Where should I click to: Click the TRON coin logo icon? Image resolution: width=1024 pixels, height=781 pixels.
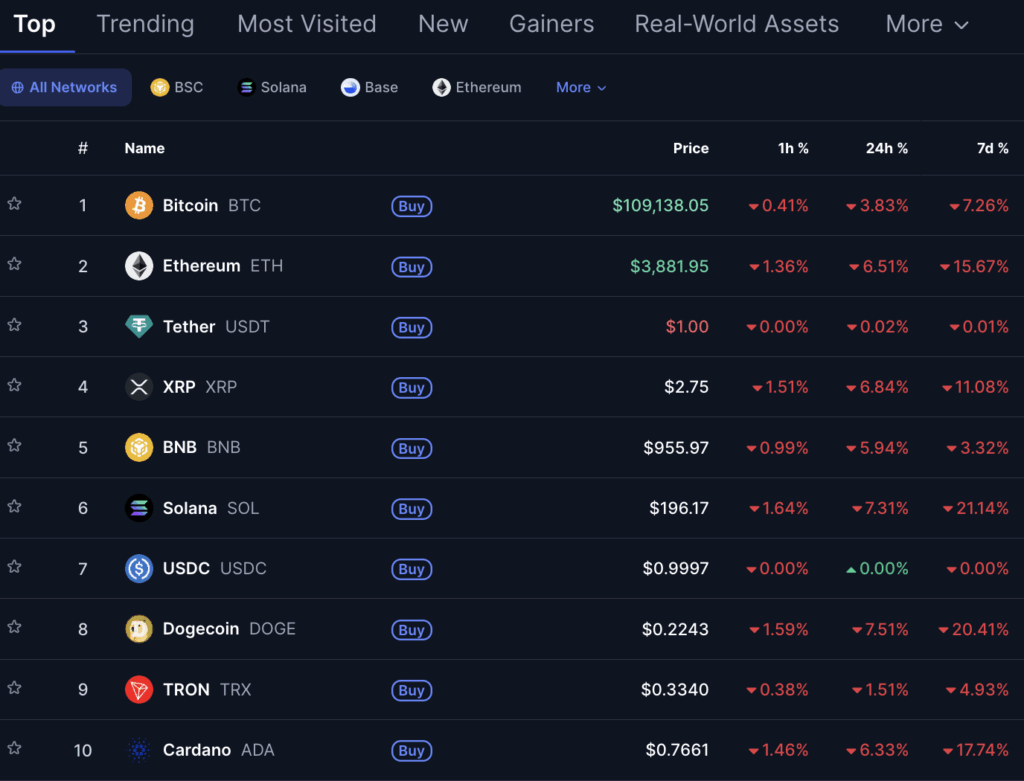(x=139, y=689)
